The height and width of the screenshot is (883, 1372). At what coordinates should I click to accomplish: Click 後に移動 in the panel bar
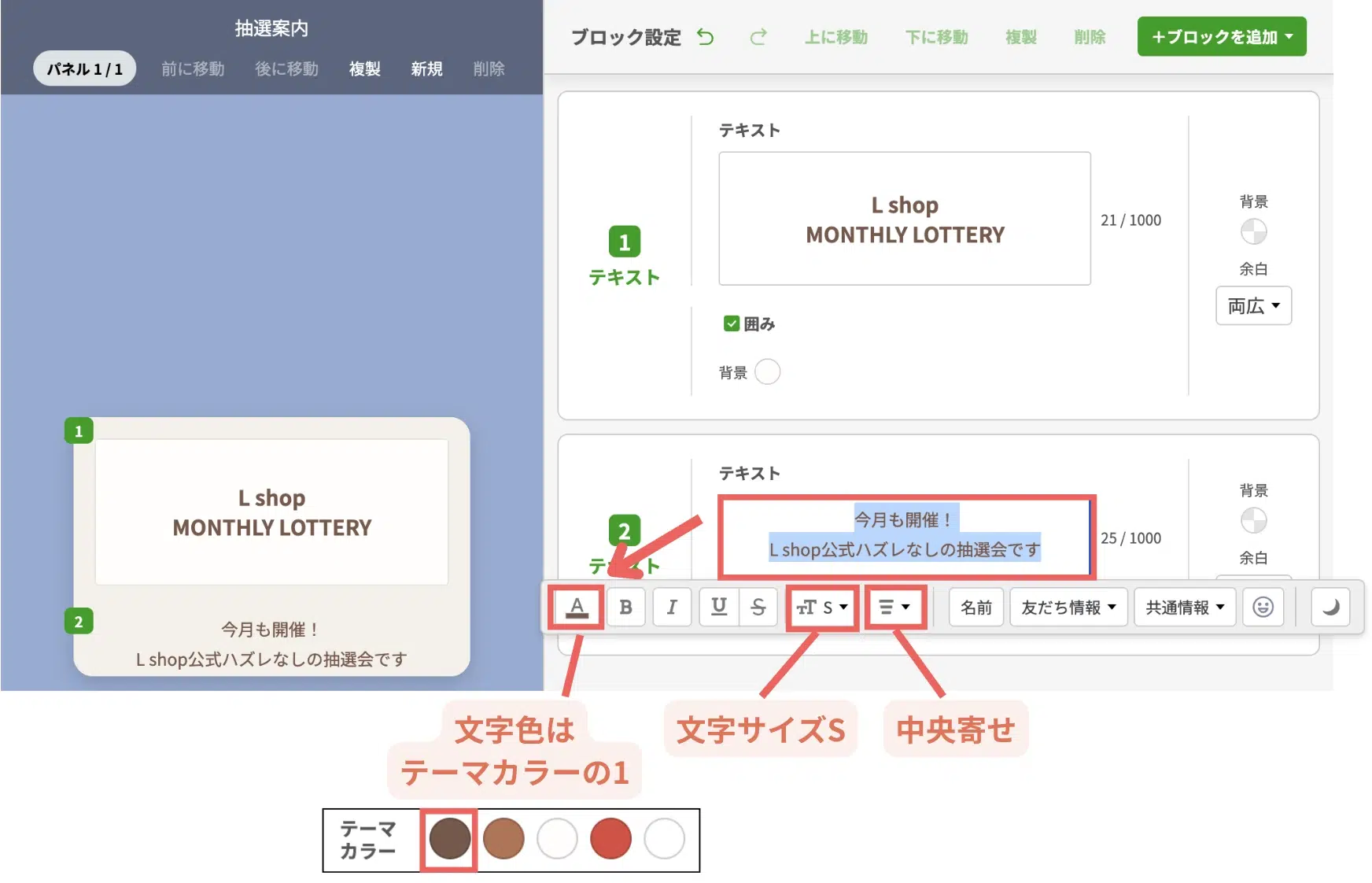286,69
